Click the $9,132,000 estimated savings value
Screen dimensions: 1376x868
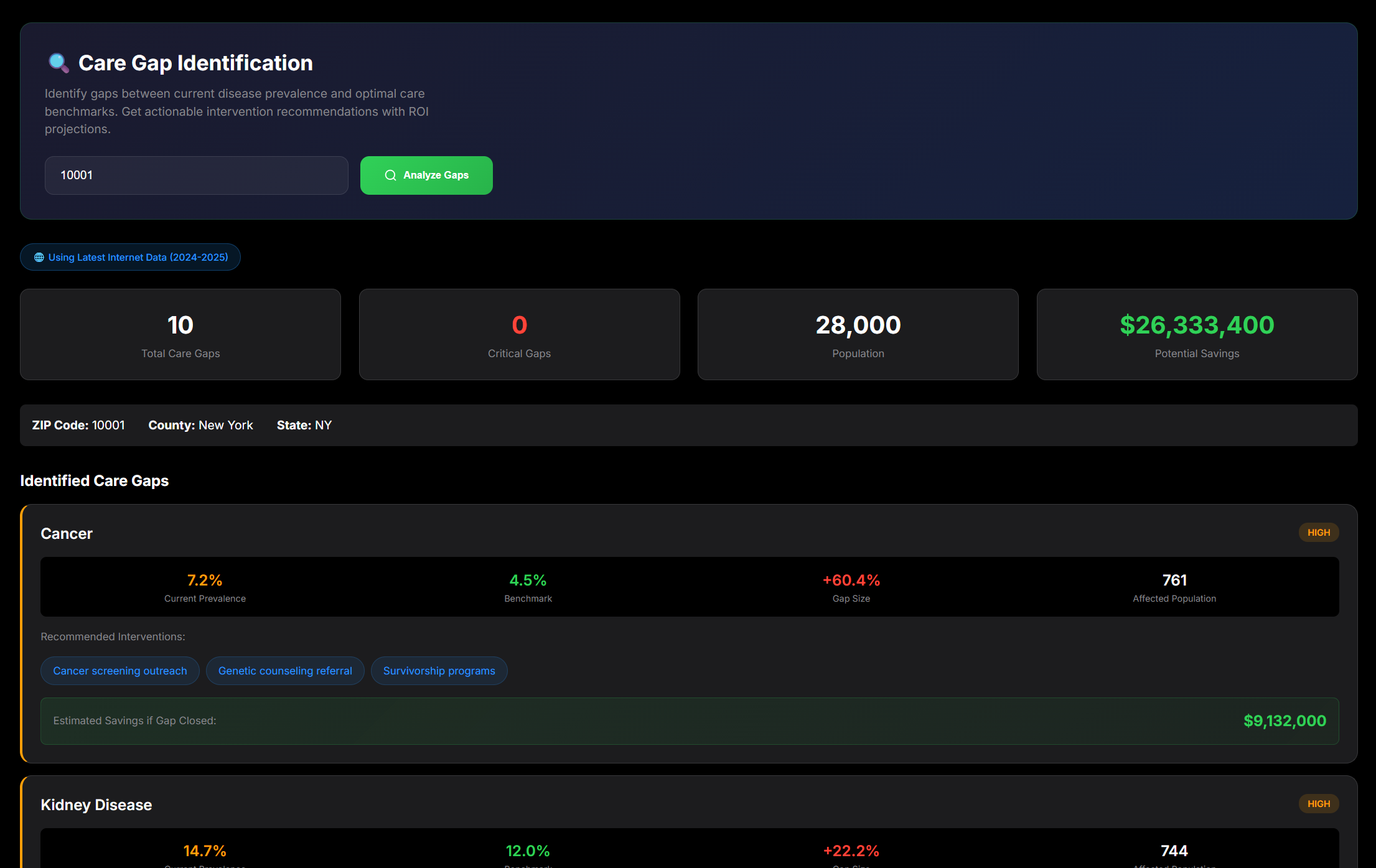click(1285, 721)
